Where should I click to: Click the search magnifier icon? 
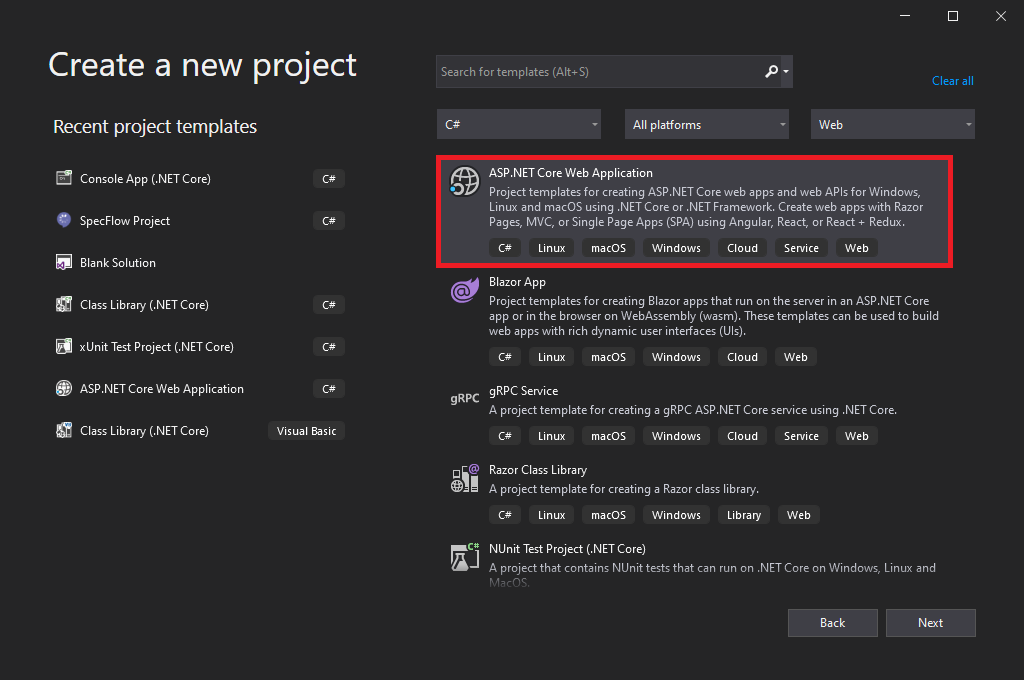[x=771, y=71]
